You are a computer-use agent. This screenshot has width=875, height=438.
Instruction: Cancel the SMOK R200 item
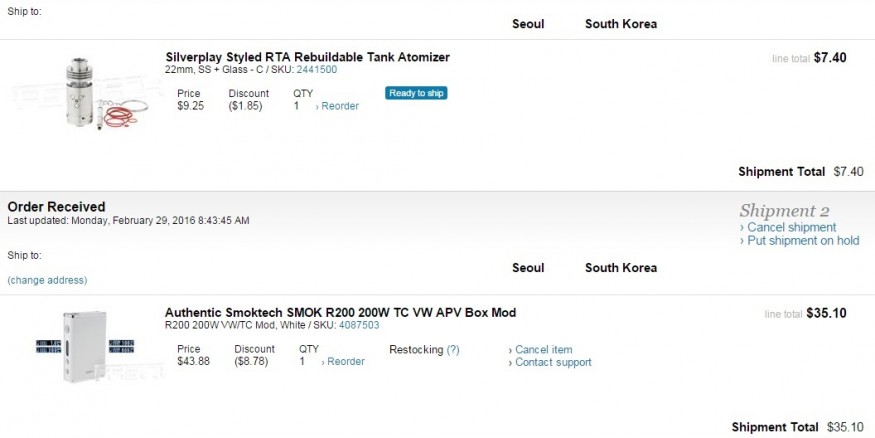coord(540,350)
